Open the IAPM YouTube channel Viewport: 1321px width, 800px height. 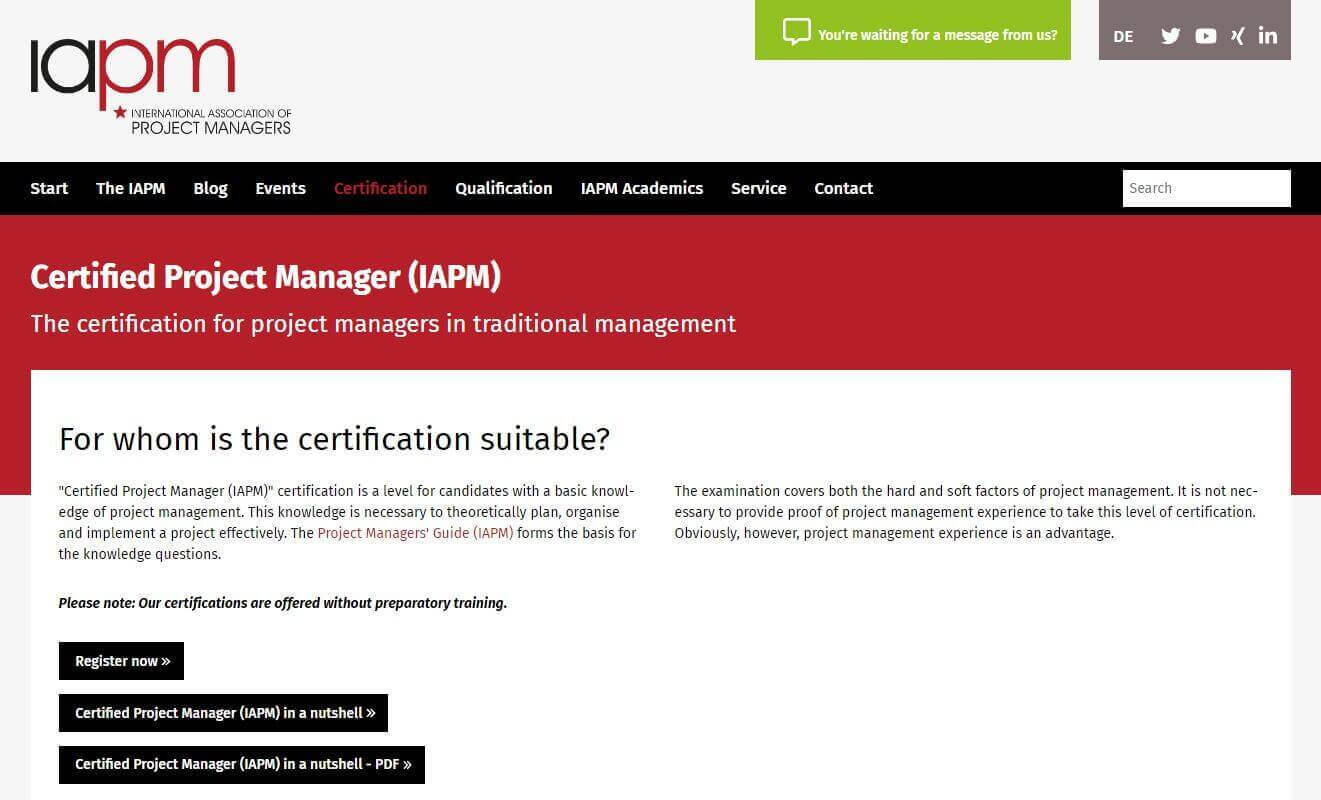(x=1205, y=36)
